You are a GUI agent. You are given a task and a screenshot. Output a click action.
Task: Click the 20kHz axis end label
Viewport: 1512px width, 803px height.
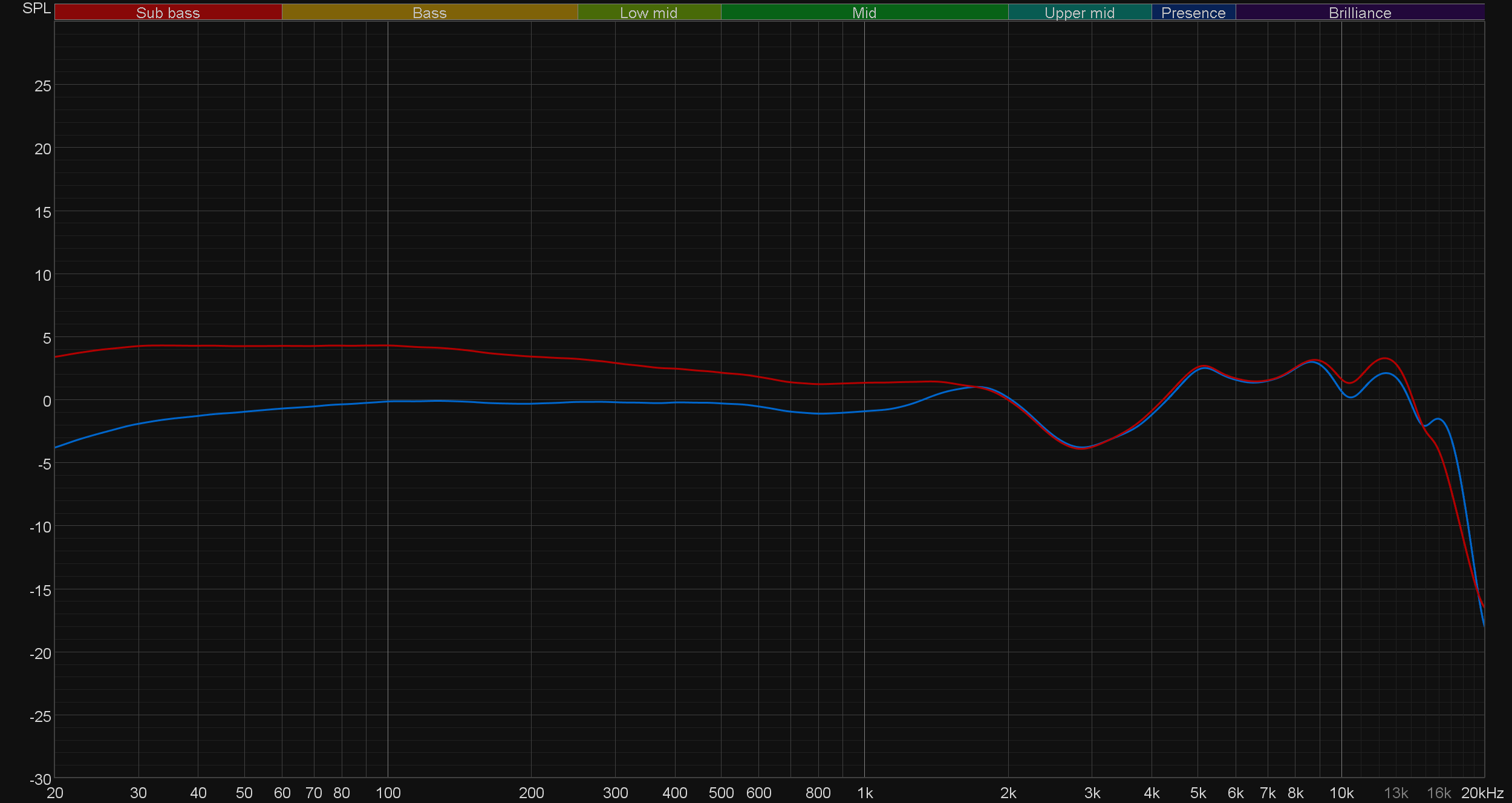coord(1482,793)
